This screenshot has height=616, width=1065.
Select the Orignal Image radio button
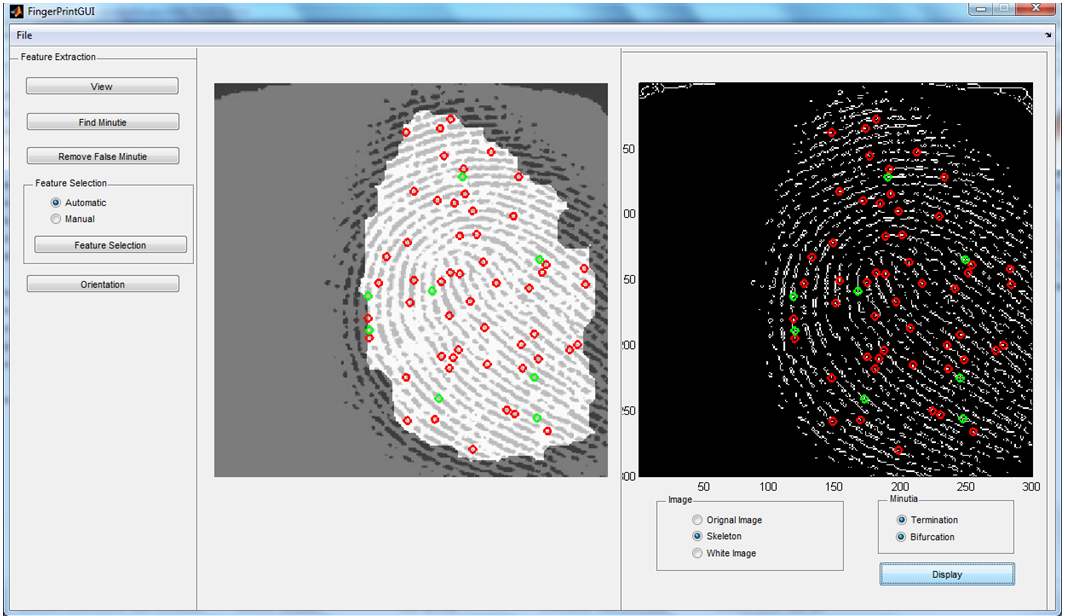click(697, 520)
